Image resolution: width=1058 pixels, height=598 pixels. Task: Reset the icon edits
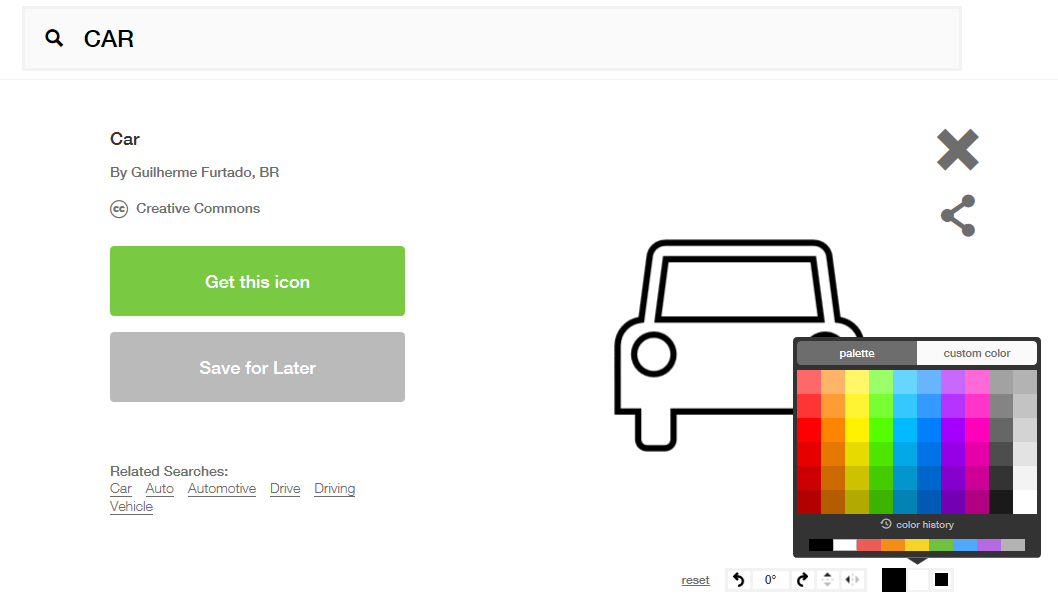[695, 580]
